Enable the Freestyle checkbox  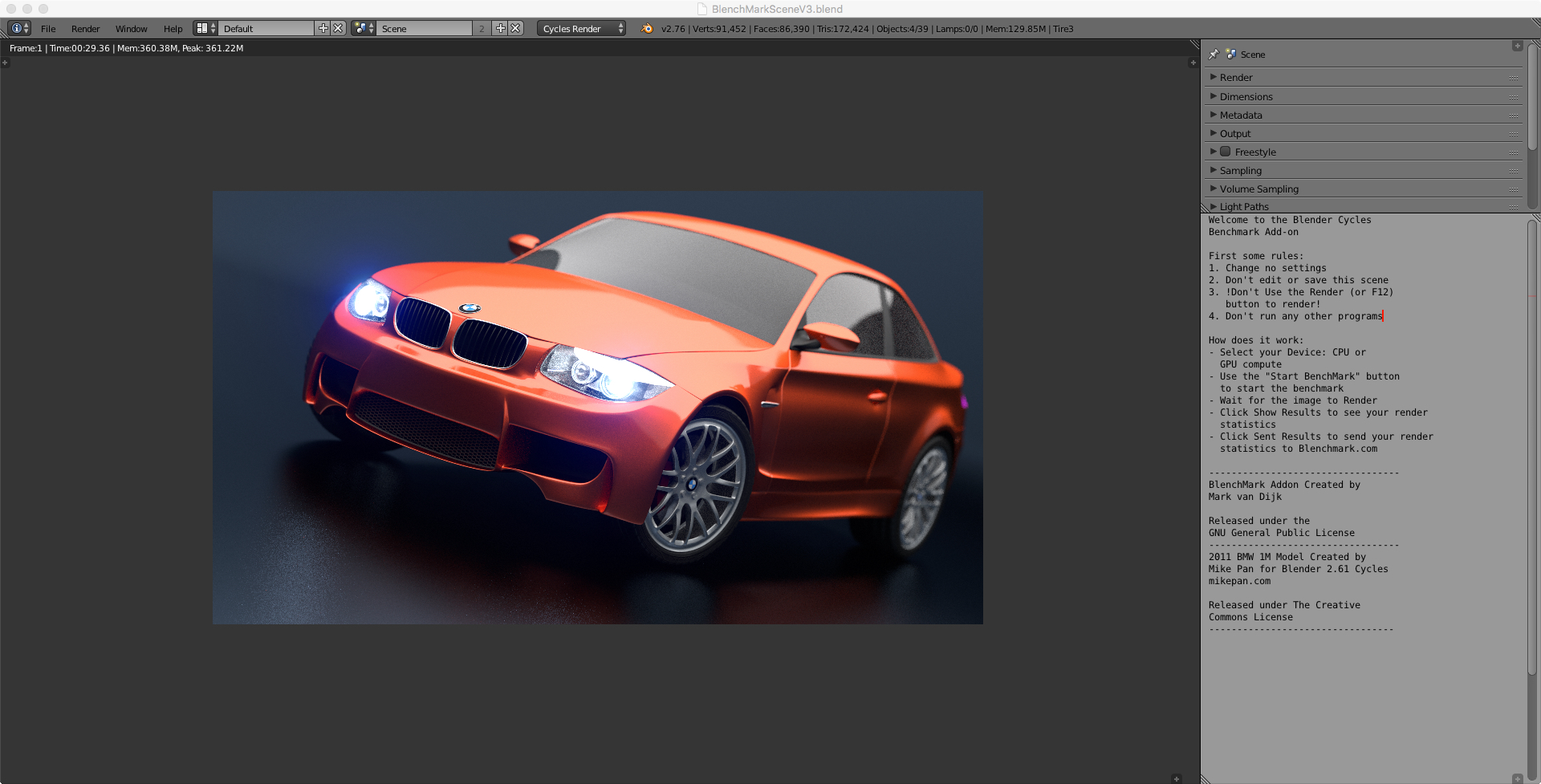[1226, 152]
